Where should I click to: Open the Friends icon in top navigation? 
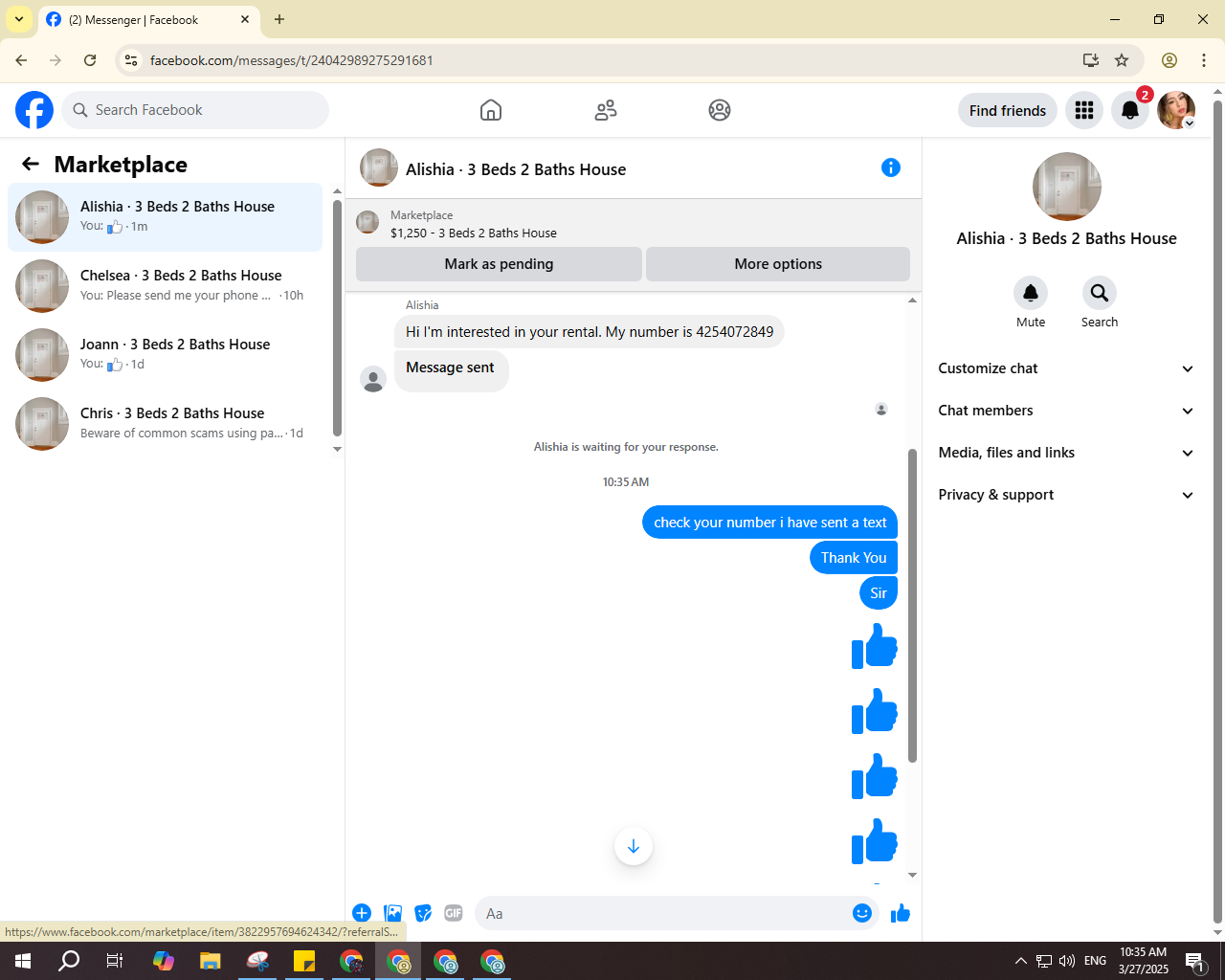[606, 110]
